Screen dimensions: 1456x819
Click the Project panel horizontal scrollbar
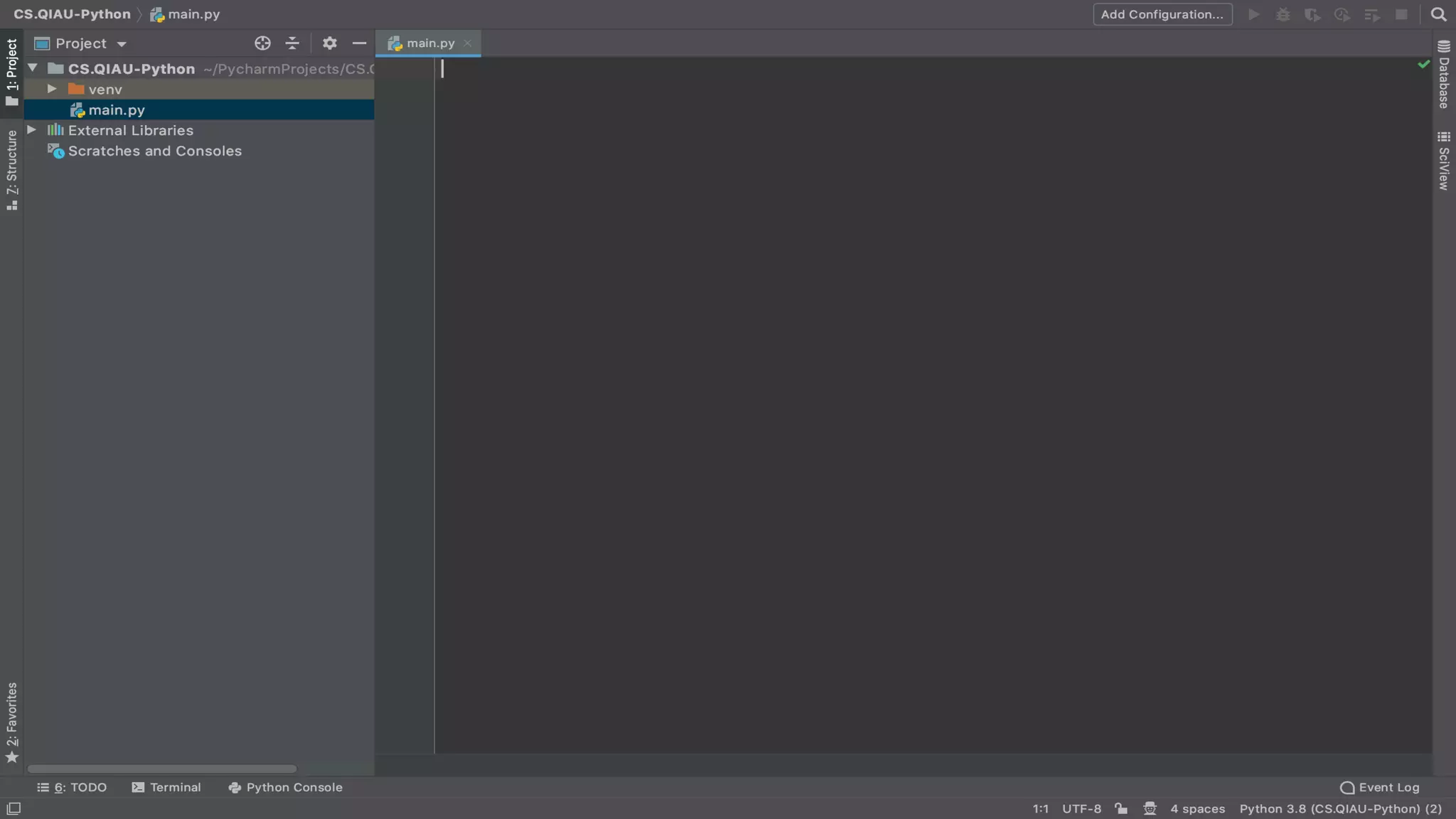coord(162,769)
